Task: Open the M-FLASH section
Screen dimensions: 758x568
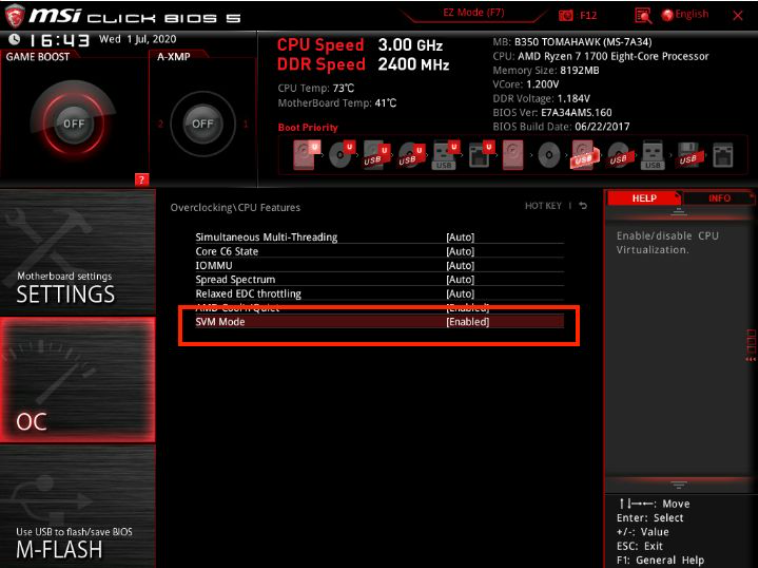Action: (x=77, y=506)
